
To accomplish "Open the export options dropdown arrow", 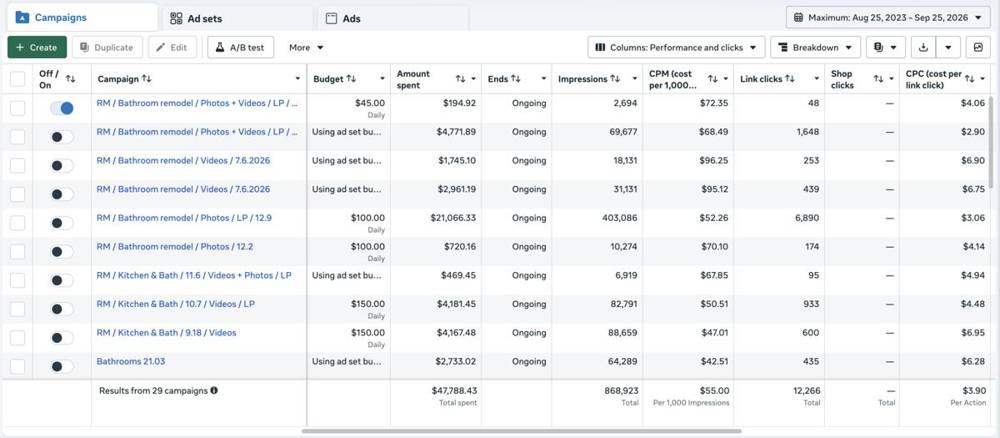I will 948,47.
